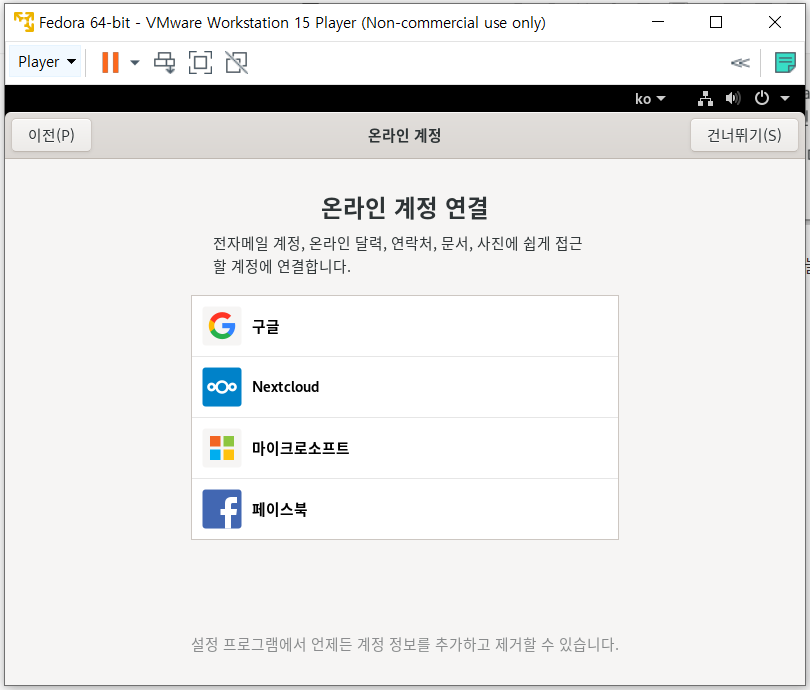810x690 pixels.
Task: Pause the virtual machine
Action: [x=110, y=62]
